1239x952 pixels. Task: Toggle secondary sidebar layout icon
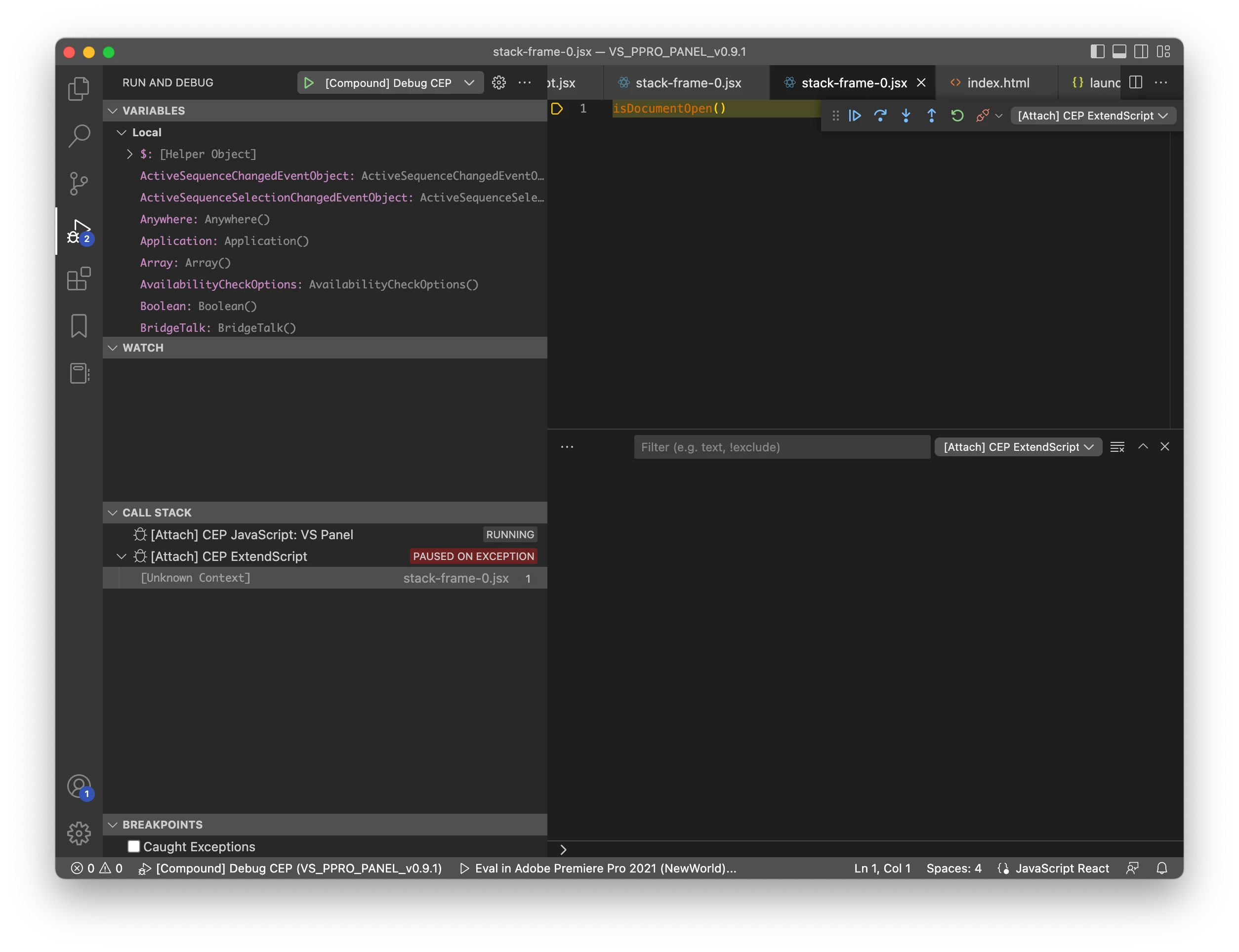point(1141,51)
